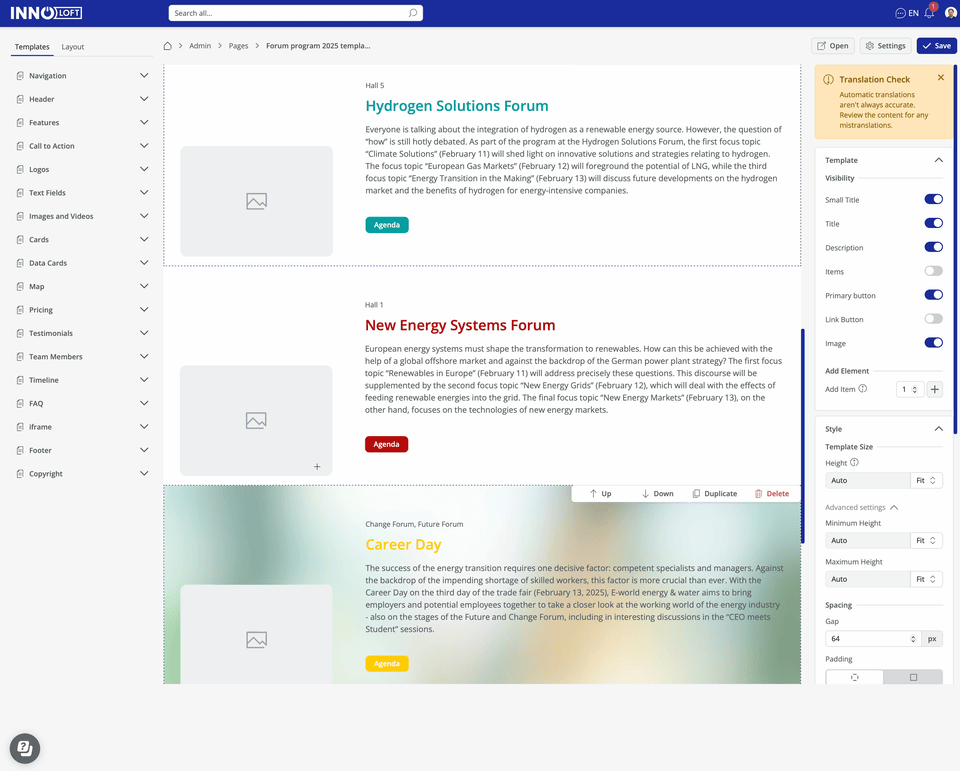Image resolution: width=960 pixels, height=771 pixels.
Task: Duplicate the selected section
Action: (715, 494)
